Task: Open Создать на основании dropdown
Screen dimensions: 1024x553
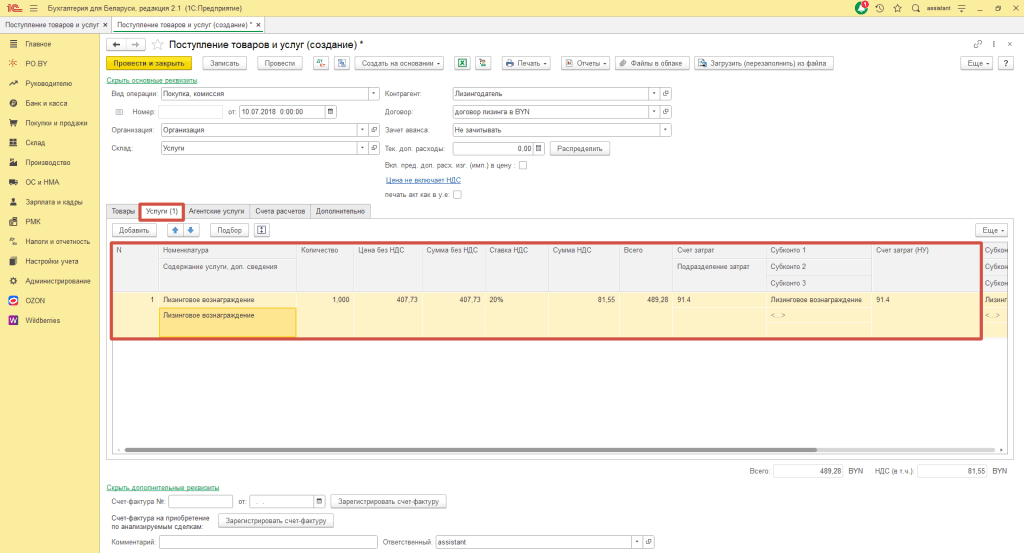Action: (400, 63)
